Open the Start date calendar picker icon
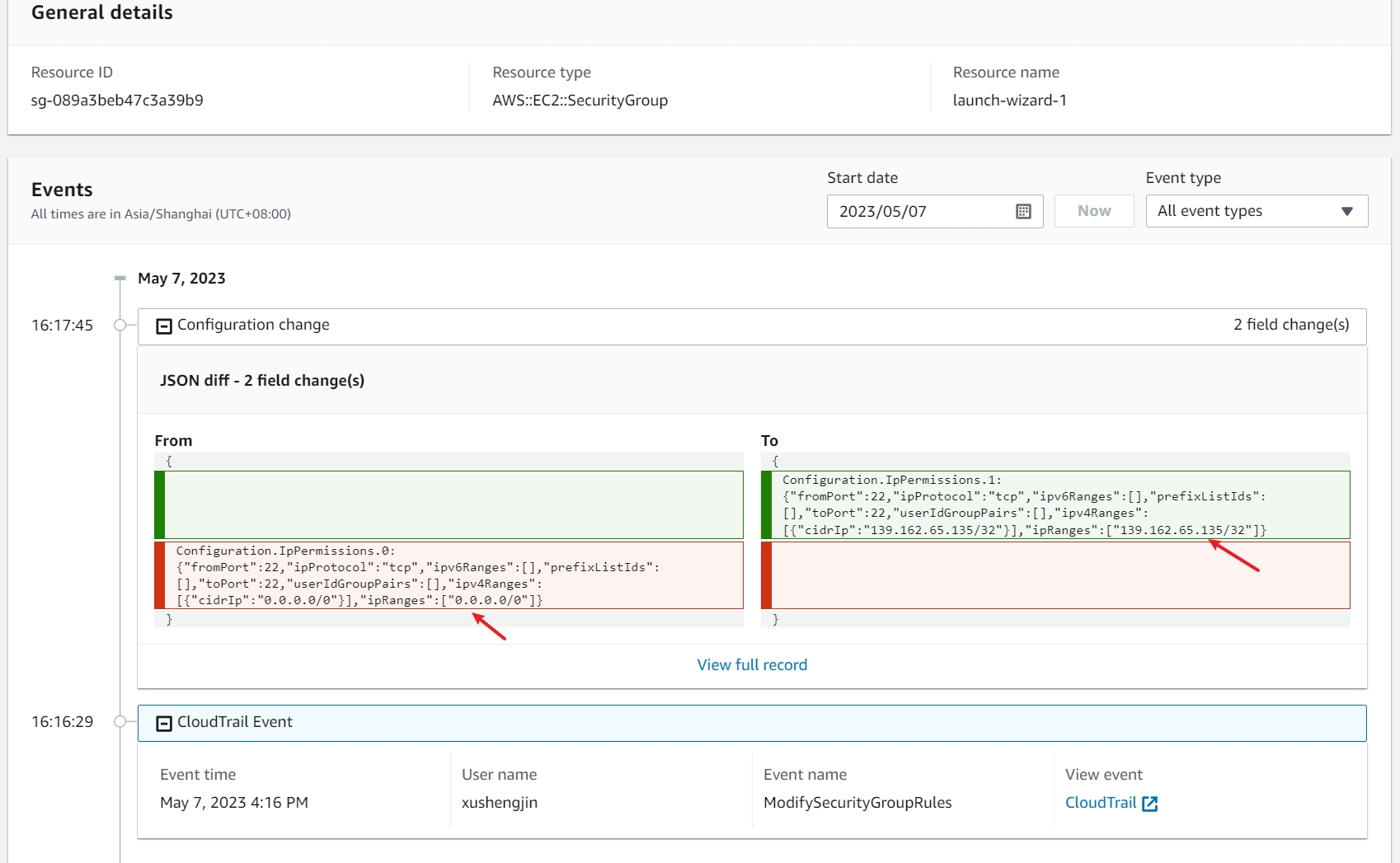1400x863 pixels. (1023, 211)
